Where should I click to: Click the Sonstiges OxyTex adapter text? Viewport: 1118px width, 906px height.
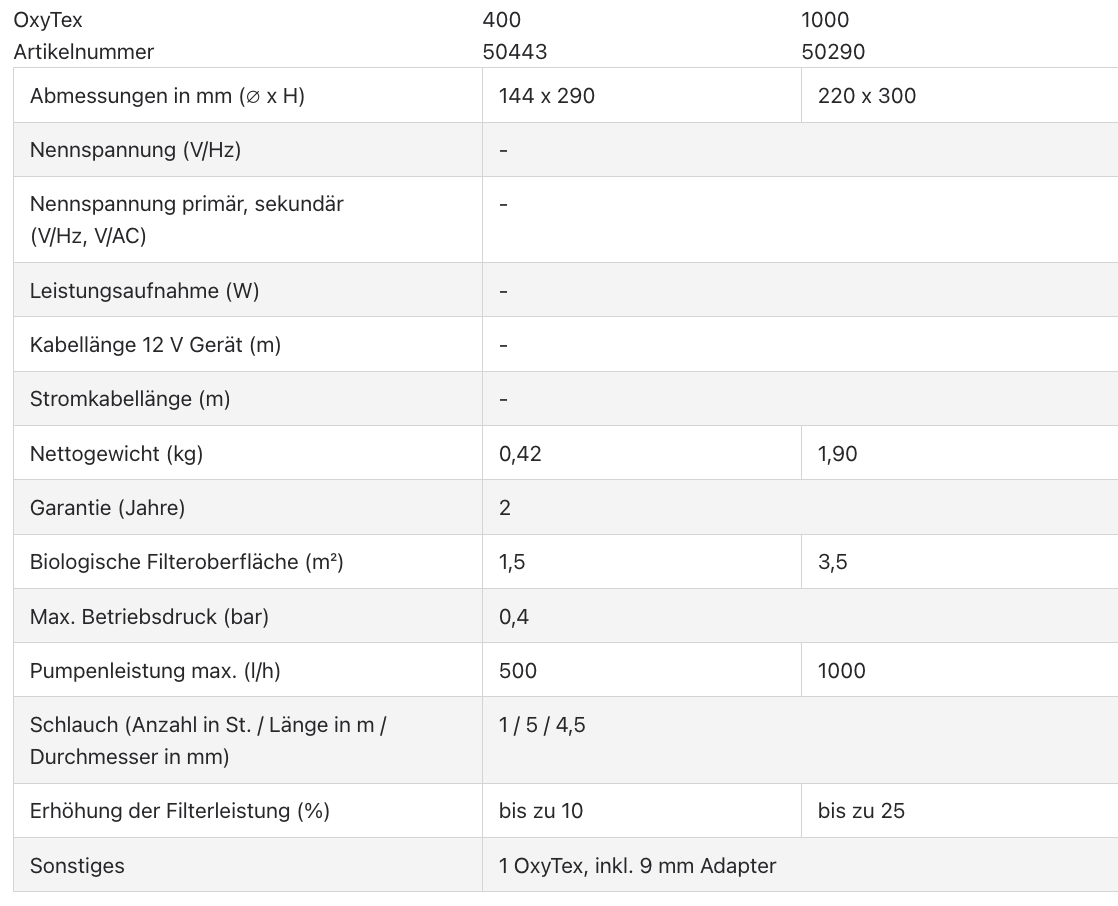tap(637, 865)
